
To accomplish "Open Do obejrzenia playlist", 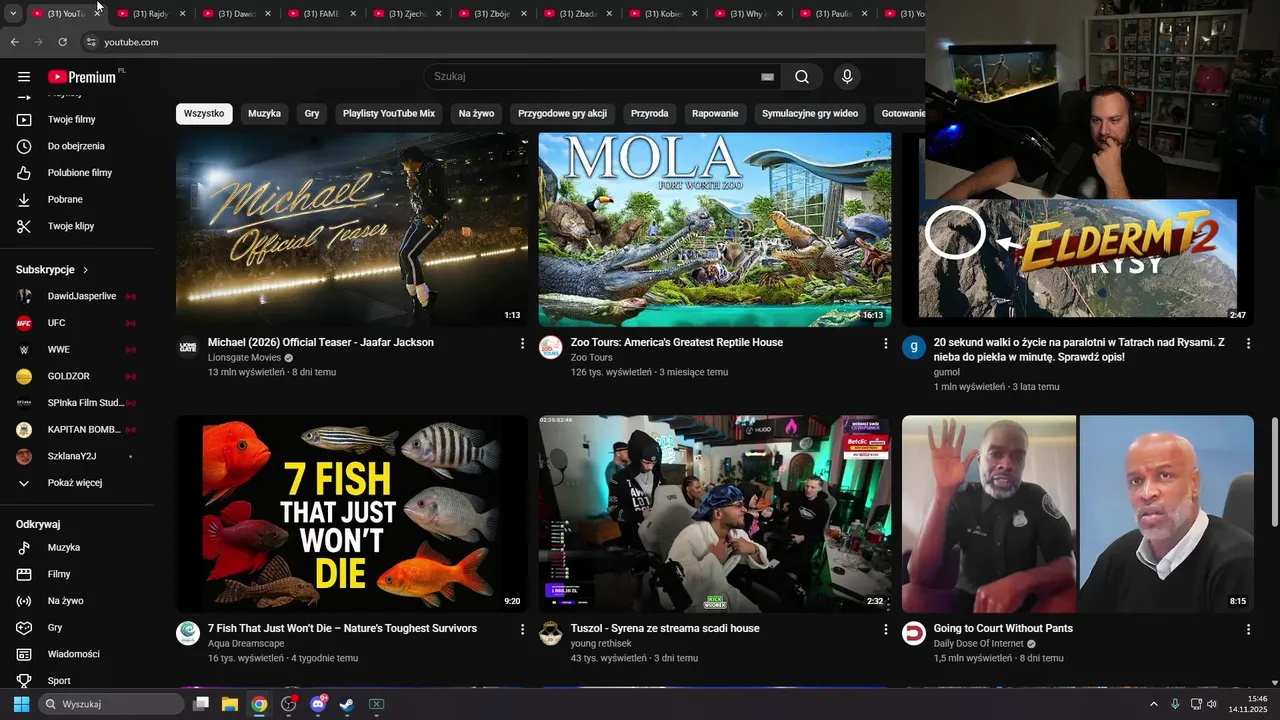I will pyautogui.click(x=76, y=146).
